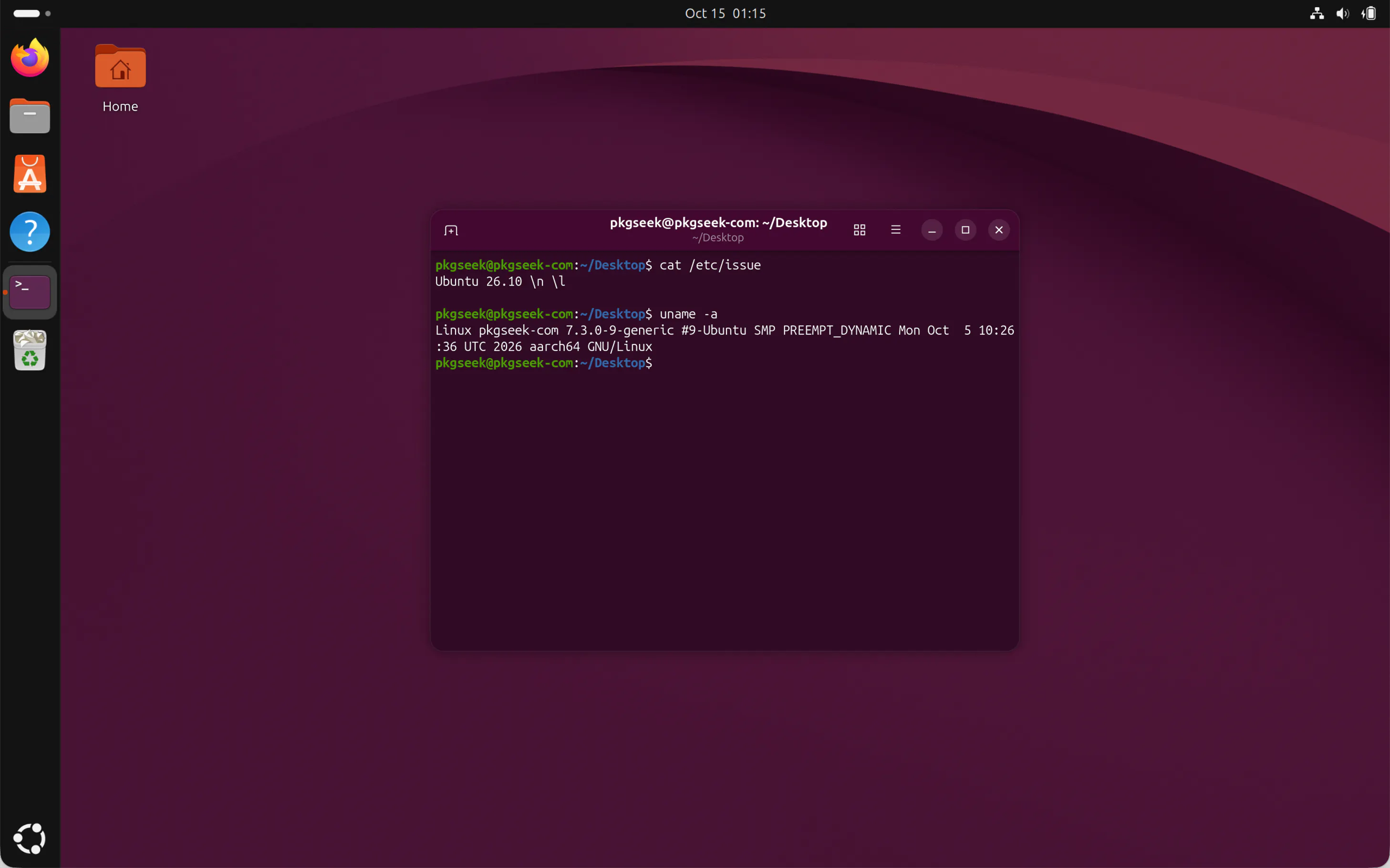1390x868 pixels.
Task: Open the volume indicator in top bar
Action: click(1342, 13)
